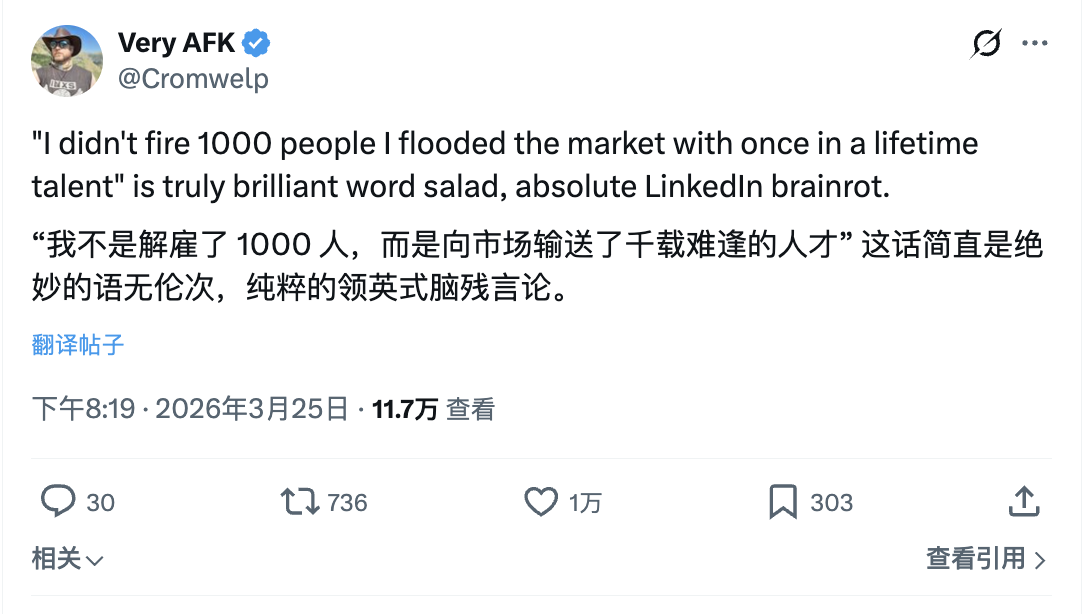Expand the 相关 sort dropdown
The width and height of the screenshot is (1082, 614).
(x=68, y=559)
